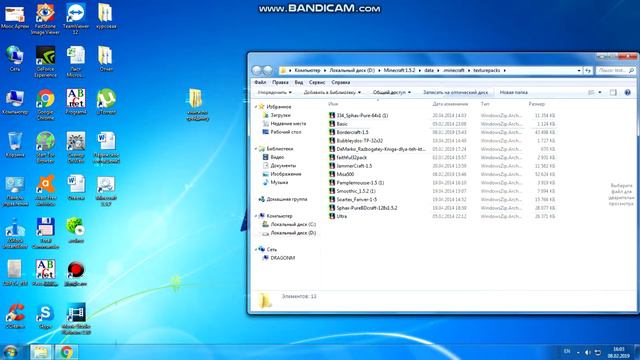Click the Explorer search field
Screen dimensions: 640x360
click(x=616, y=71)
